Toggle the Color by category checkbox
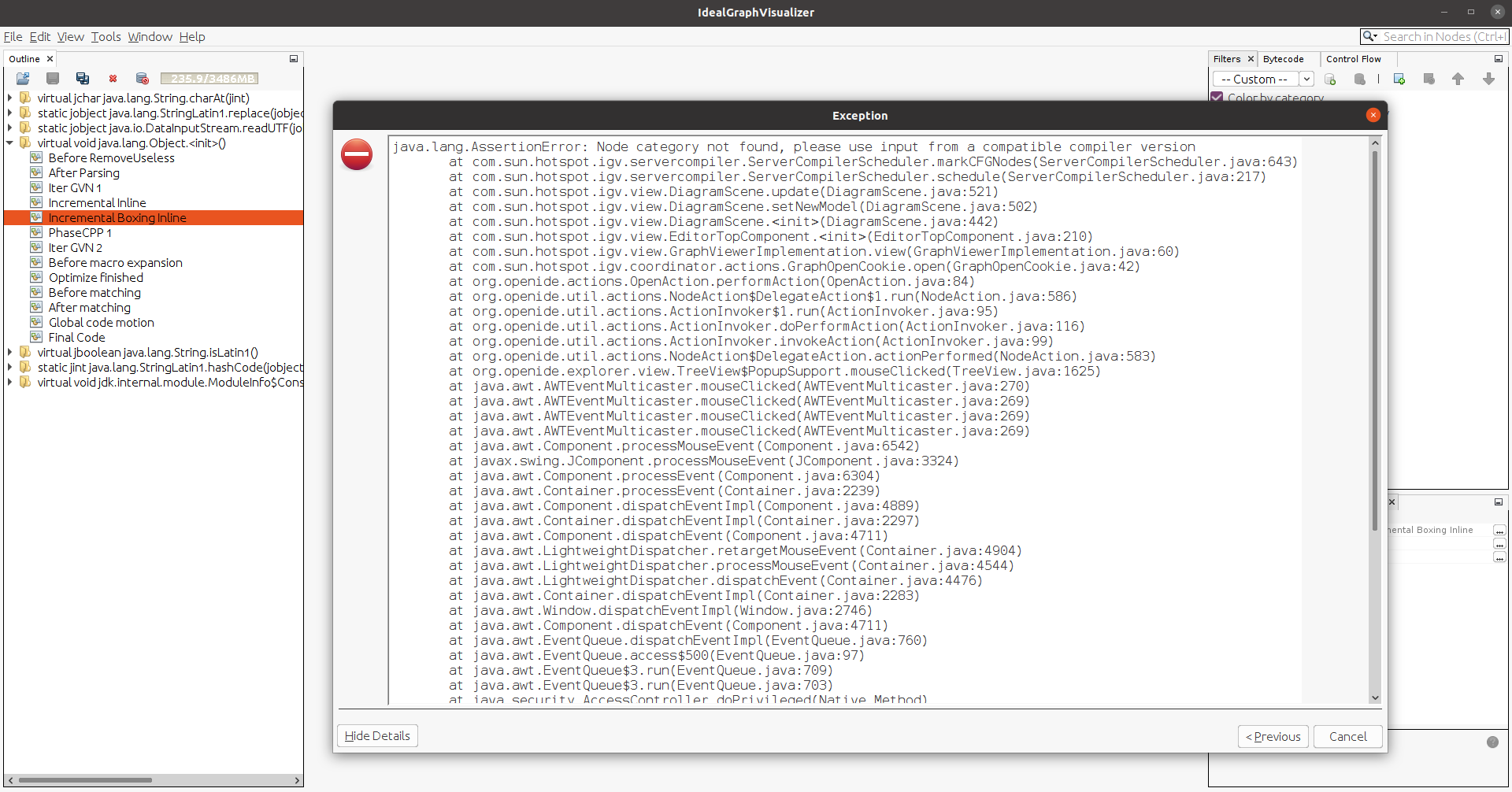Viewport: 1512px width, 792px height. (1217, 98)
